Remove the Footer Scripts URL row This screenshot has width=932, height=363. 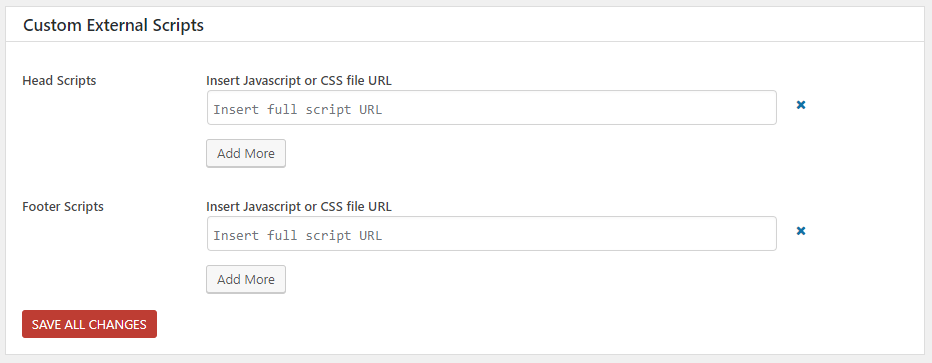click(801, 231)
